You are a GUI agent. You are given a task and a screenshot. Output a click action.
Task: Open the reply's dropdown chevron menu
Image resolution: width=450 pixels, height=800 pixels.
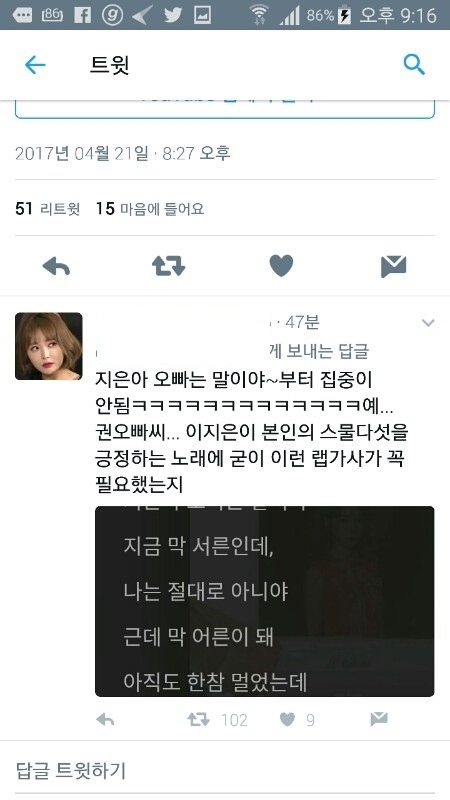point(428,322)
